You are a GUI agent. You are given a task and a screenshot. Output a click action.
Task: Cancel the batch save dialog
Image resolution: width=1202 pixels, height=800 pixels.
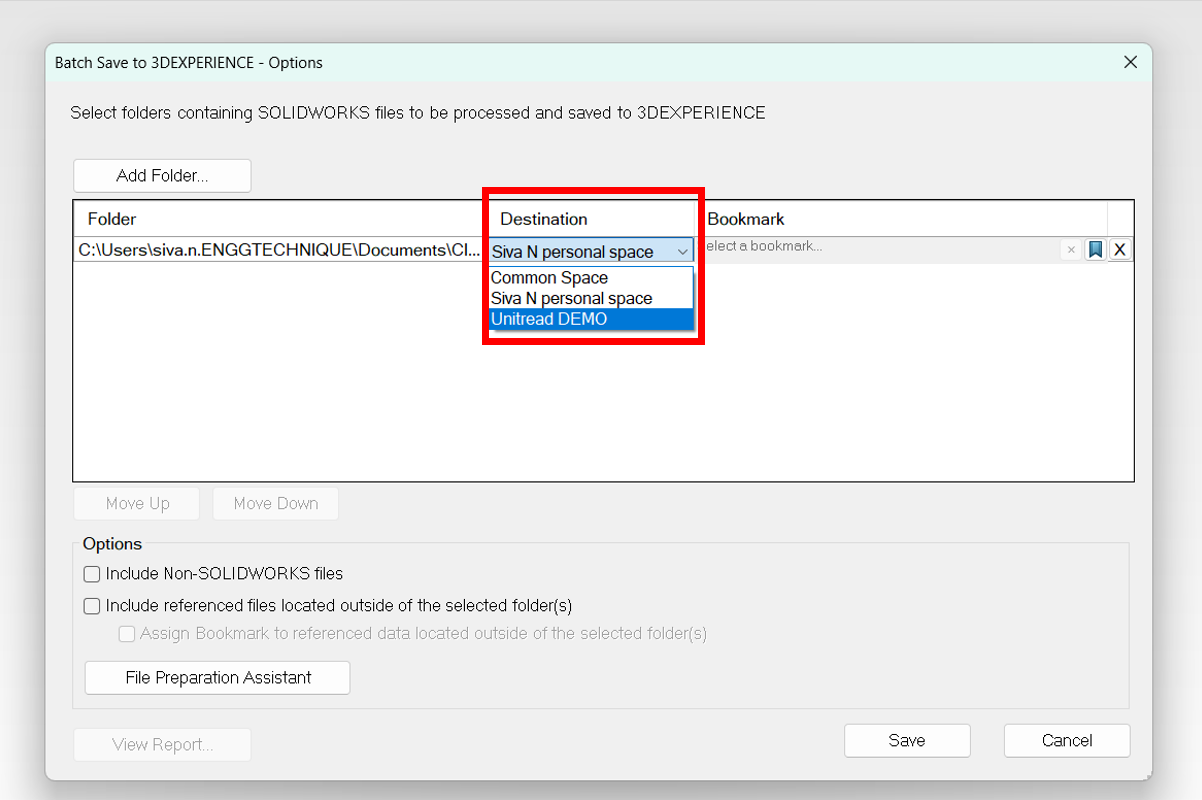point(1067,741)
